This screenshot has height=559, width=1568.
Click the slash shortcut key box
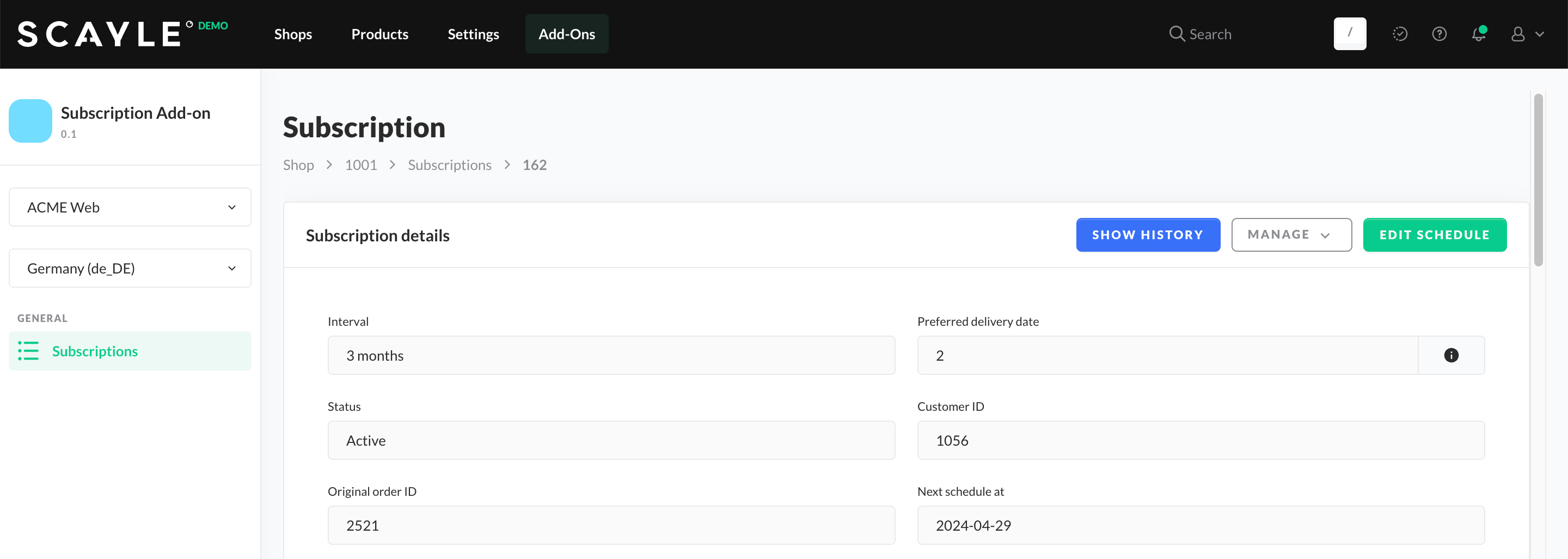tap(1350, 34)
